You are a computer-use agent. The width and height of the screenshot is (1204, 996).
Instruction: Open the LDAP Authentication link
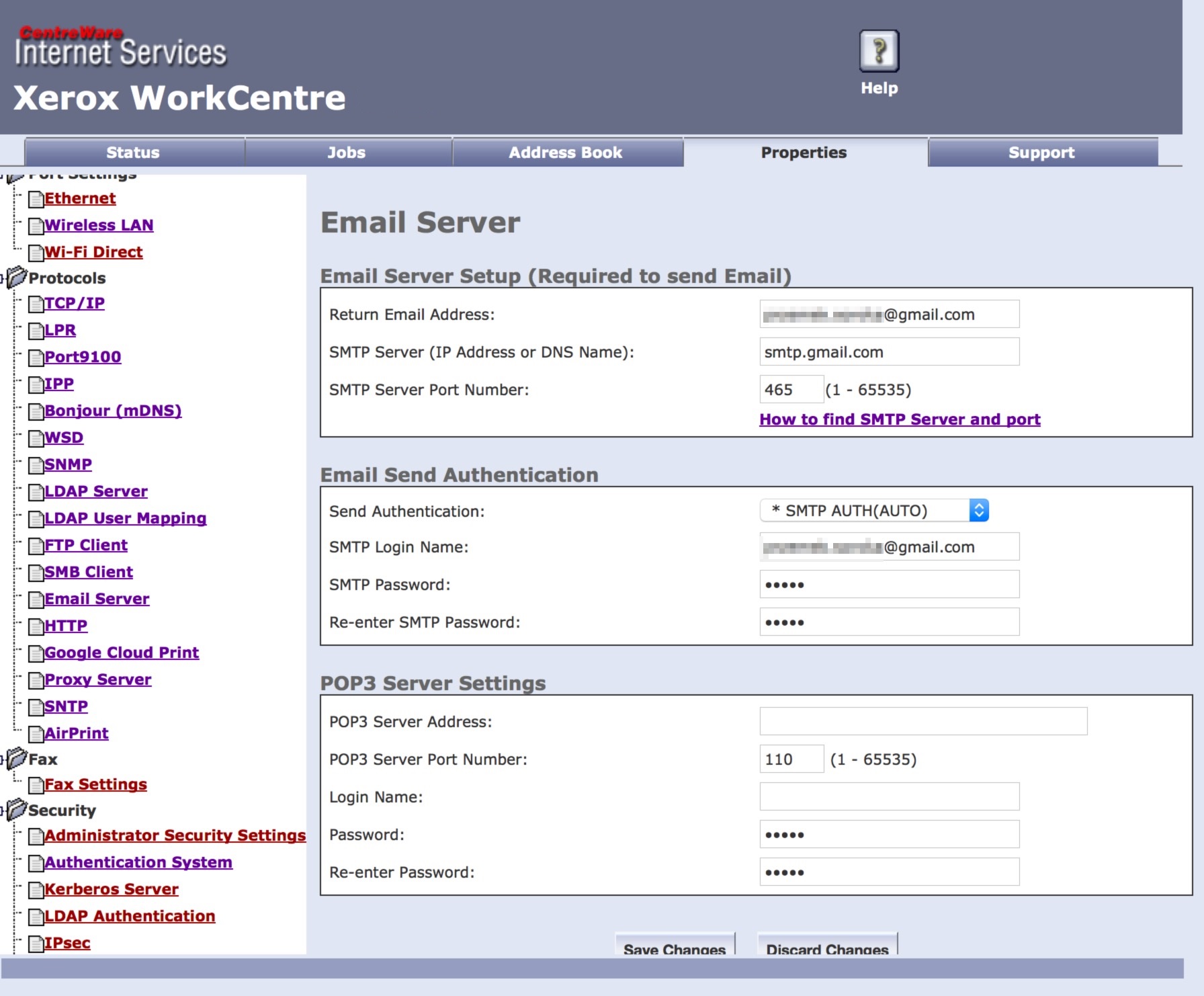(x=130, y=916)
